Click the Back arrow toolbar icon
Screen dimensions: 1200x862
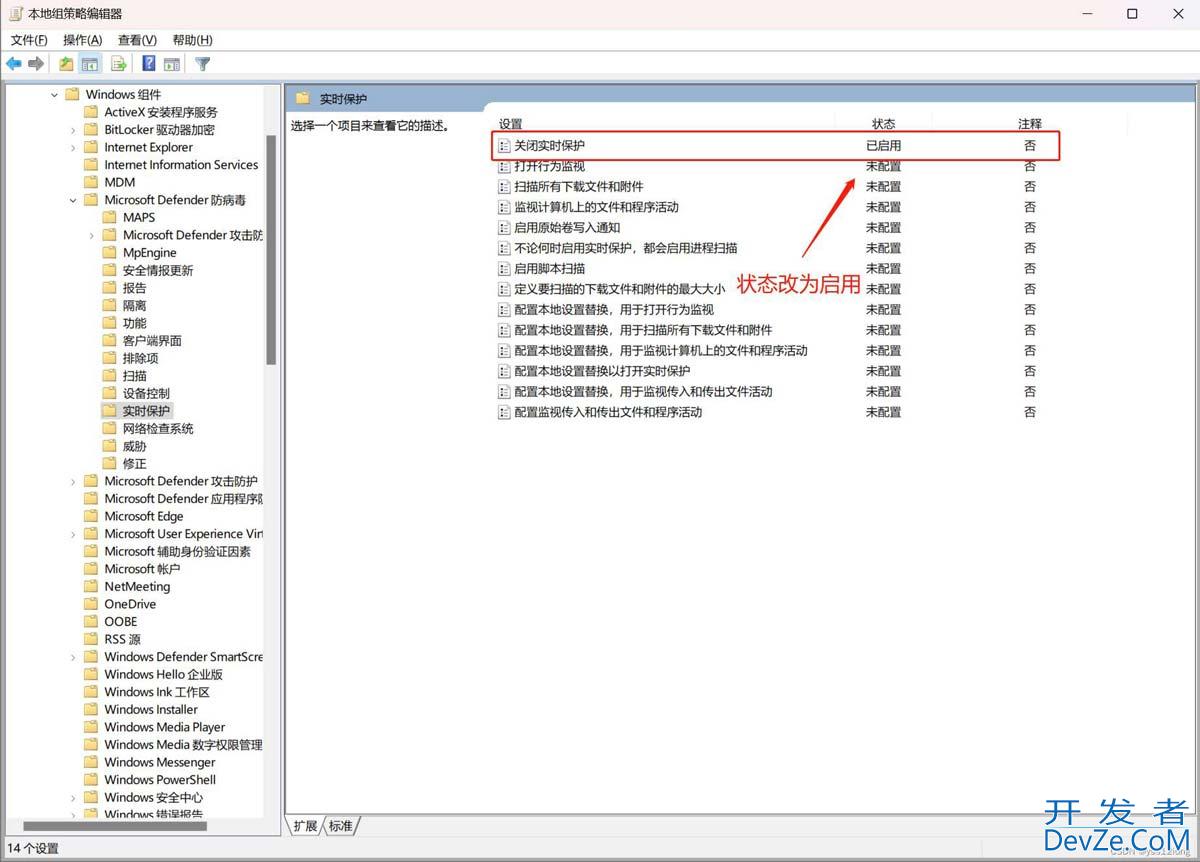(x=14, y=64)
